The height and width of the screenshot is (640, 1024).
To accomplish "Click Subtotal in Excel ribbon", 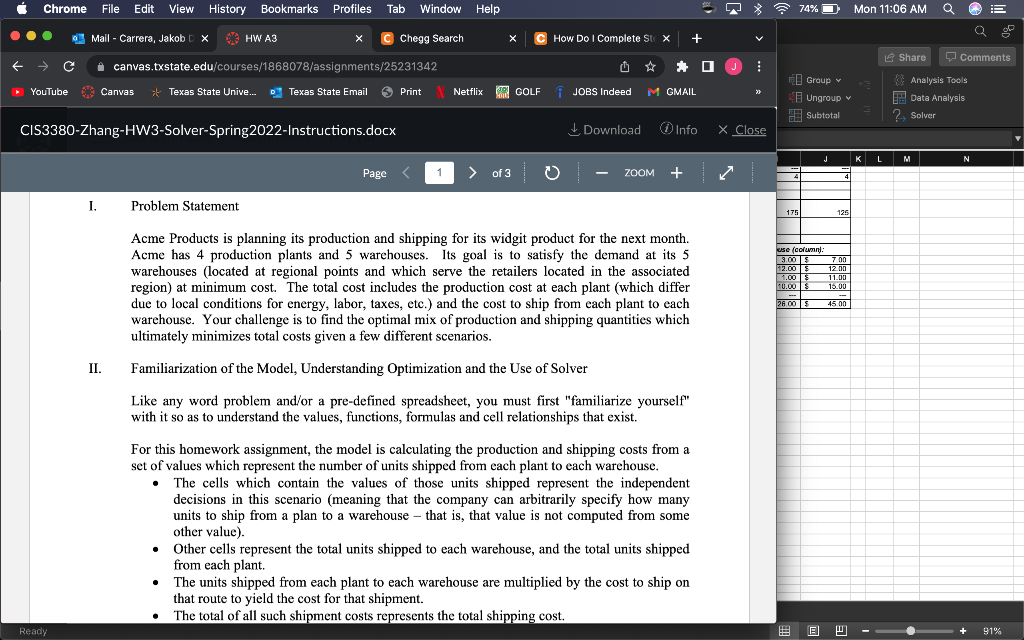I will tap(814, 115).
